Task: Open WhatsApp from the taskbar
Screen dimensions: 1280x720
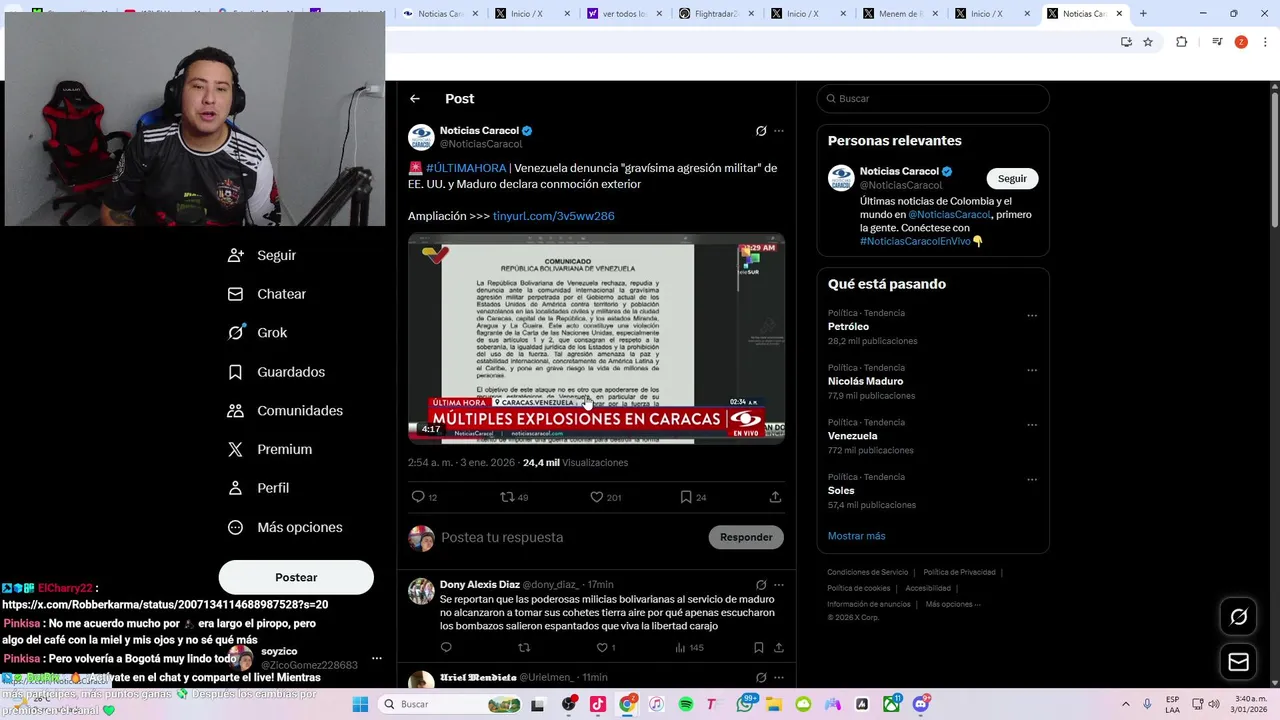Action: pos(745,704)
